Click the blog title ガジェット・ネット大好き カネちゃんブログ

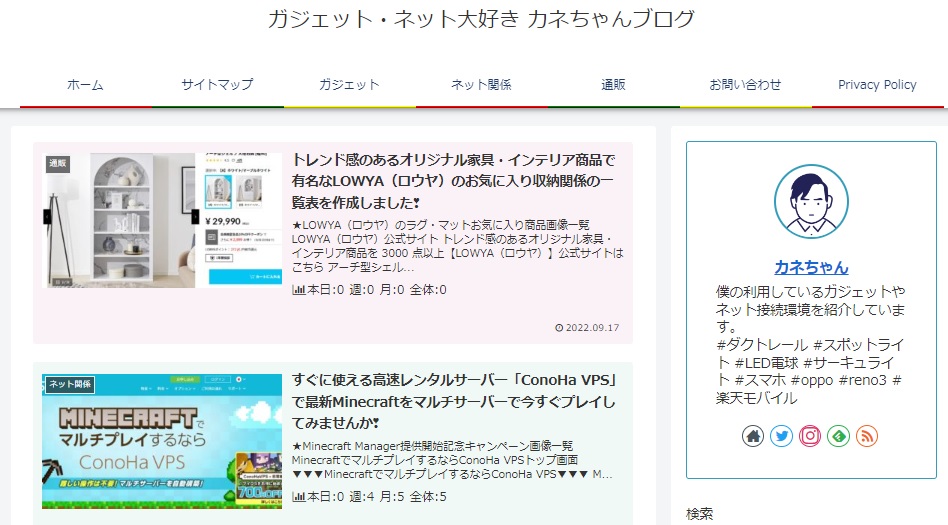tap(481, 19)
